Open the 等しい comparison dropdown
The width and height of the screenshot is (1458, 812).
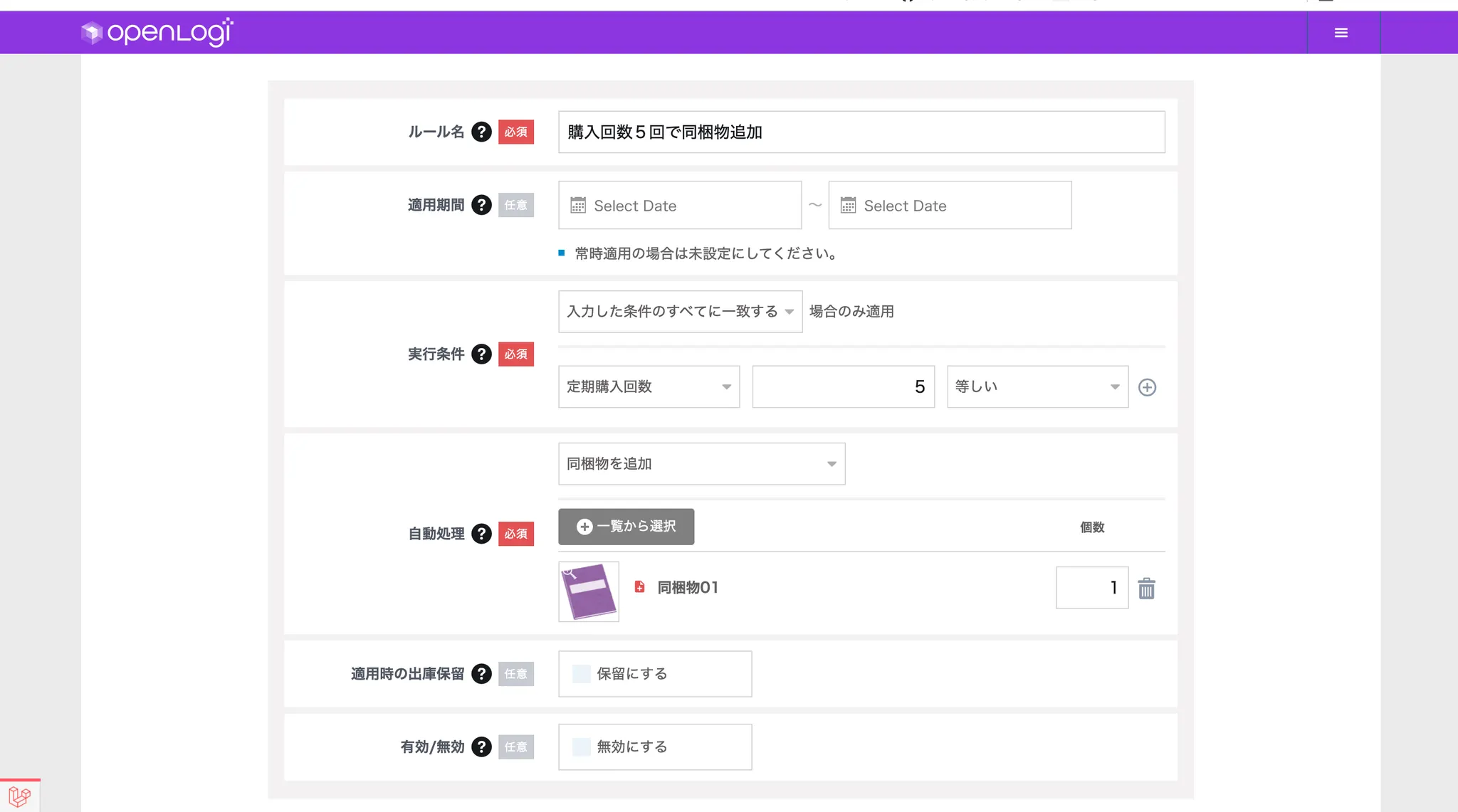[1037, 386]
